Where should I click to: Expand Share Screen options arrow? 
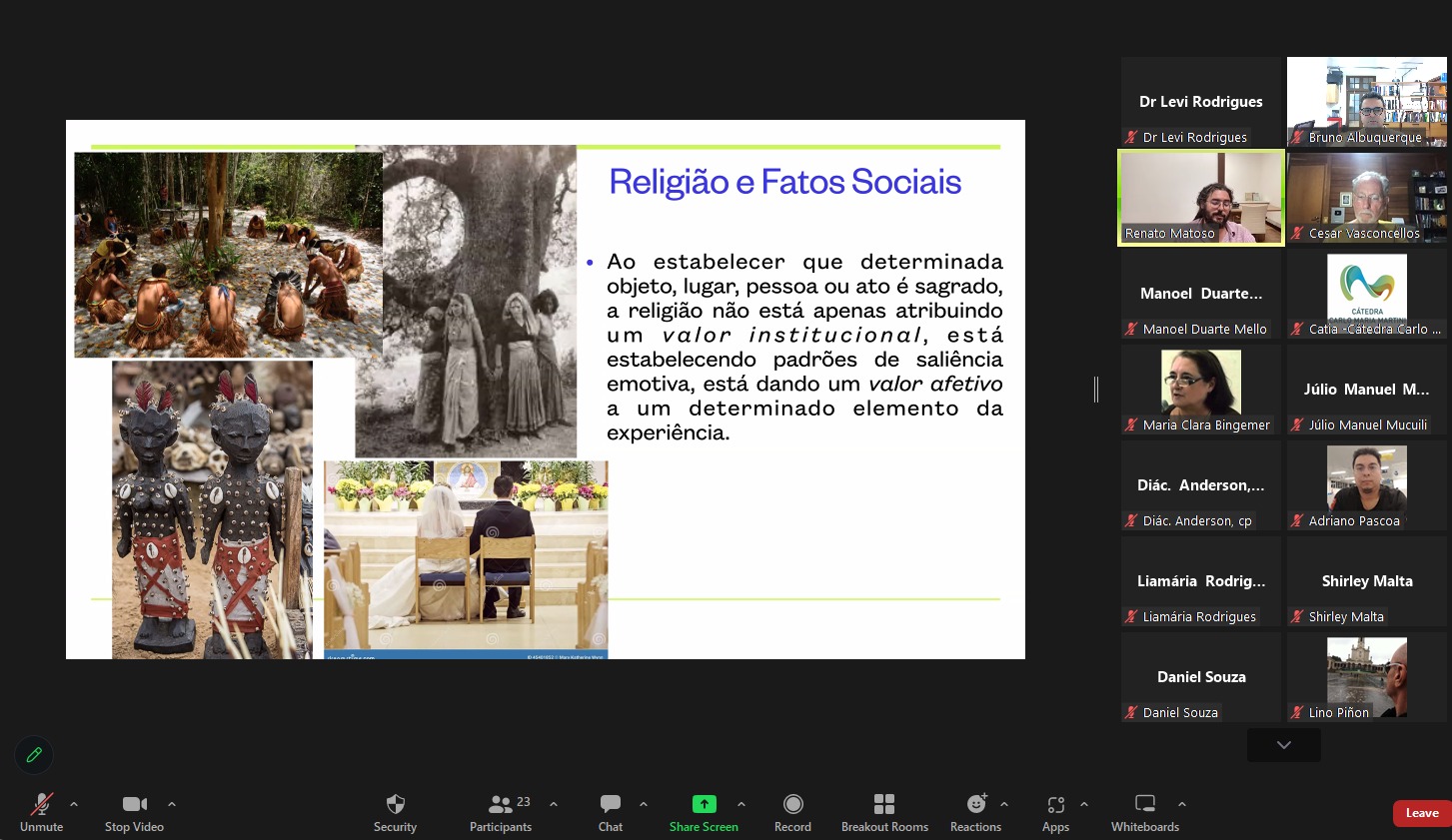(741, 804)
